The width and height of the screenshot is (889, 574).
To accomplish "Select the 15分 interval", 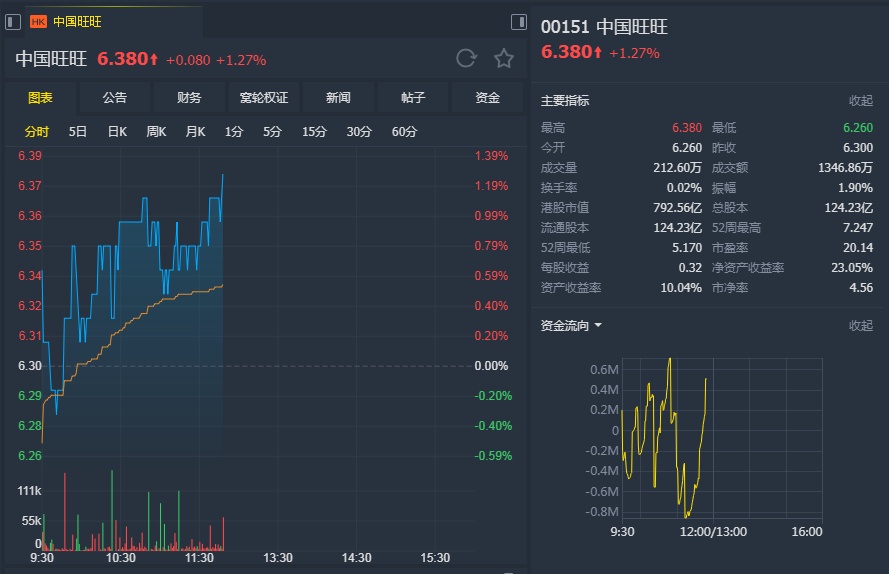I will point(314,132).
